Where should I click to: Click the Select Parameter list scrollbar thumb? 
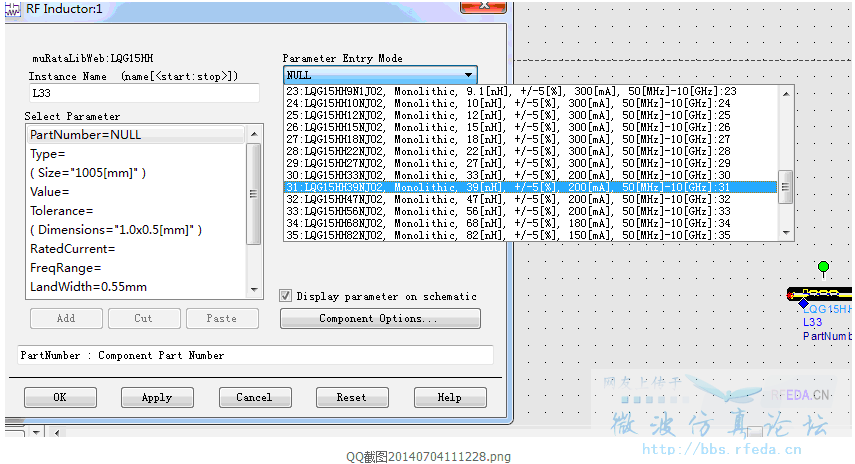click(x=254, y=194)
